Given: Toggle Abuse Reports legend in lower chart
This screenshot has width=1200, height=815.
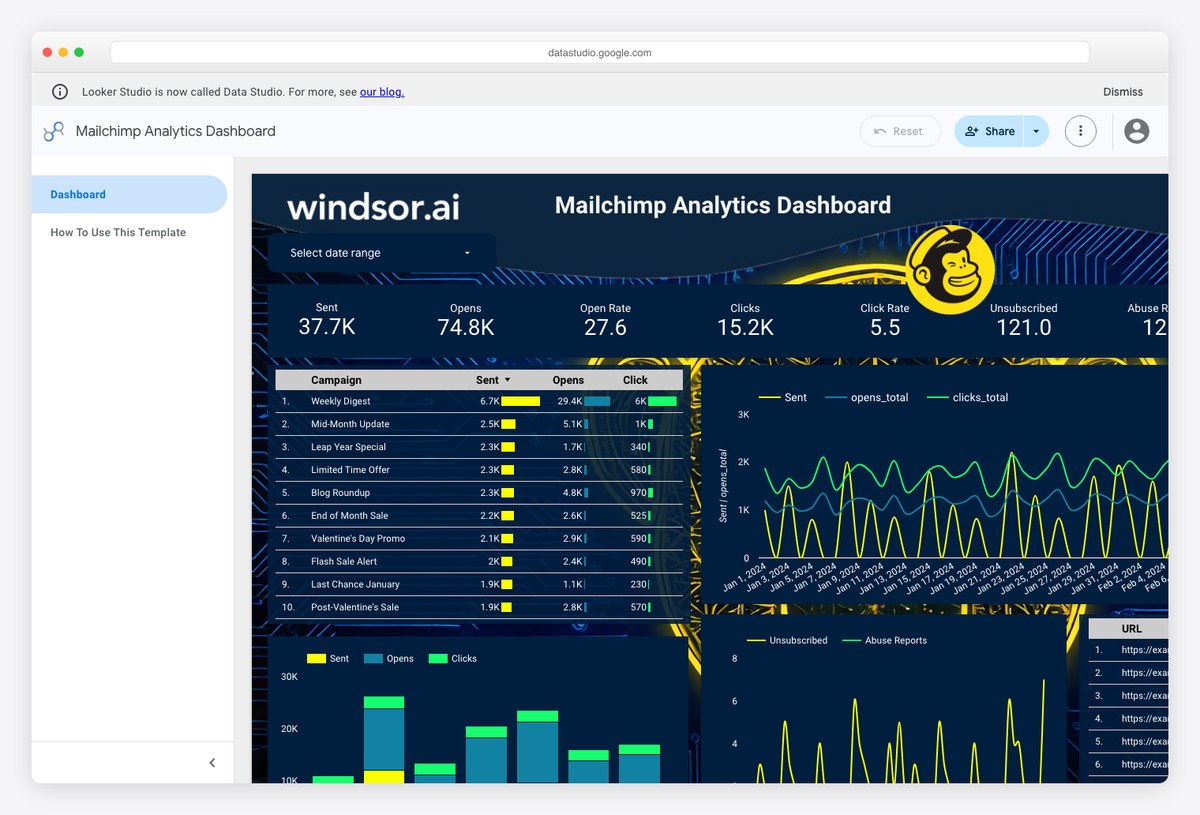Looking at the screenshot, I should pos(885,641).
